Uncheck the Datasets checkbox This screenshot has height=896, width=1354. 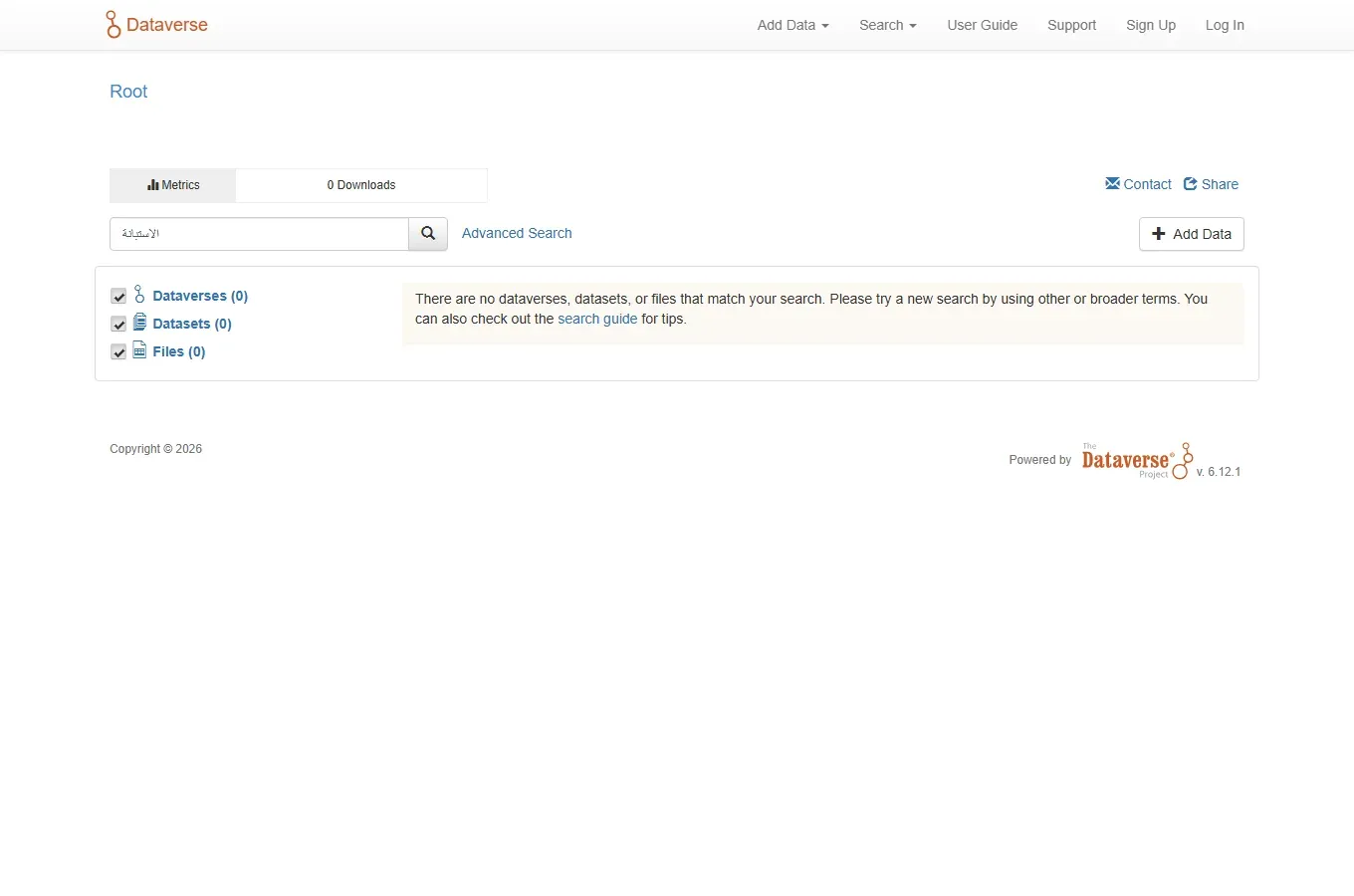click(118, 325)
